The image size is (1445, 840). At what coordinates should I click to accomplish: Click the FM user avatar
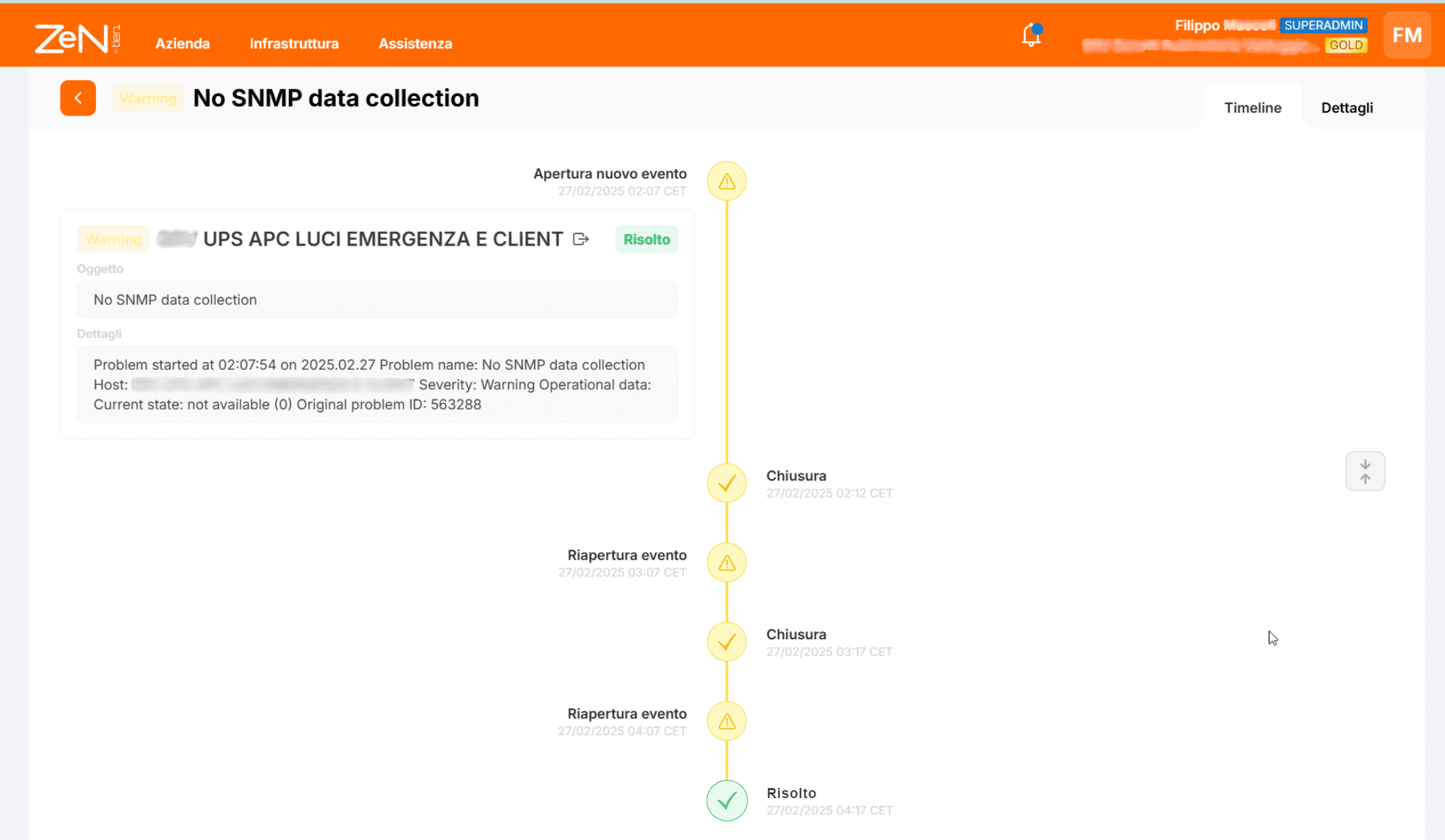(1406, 35)
